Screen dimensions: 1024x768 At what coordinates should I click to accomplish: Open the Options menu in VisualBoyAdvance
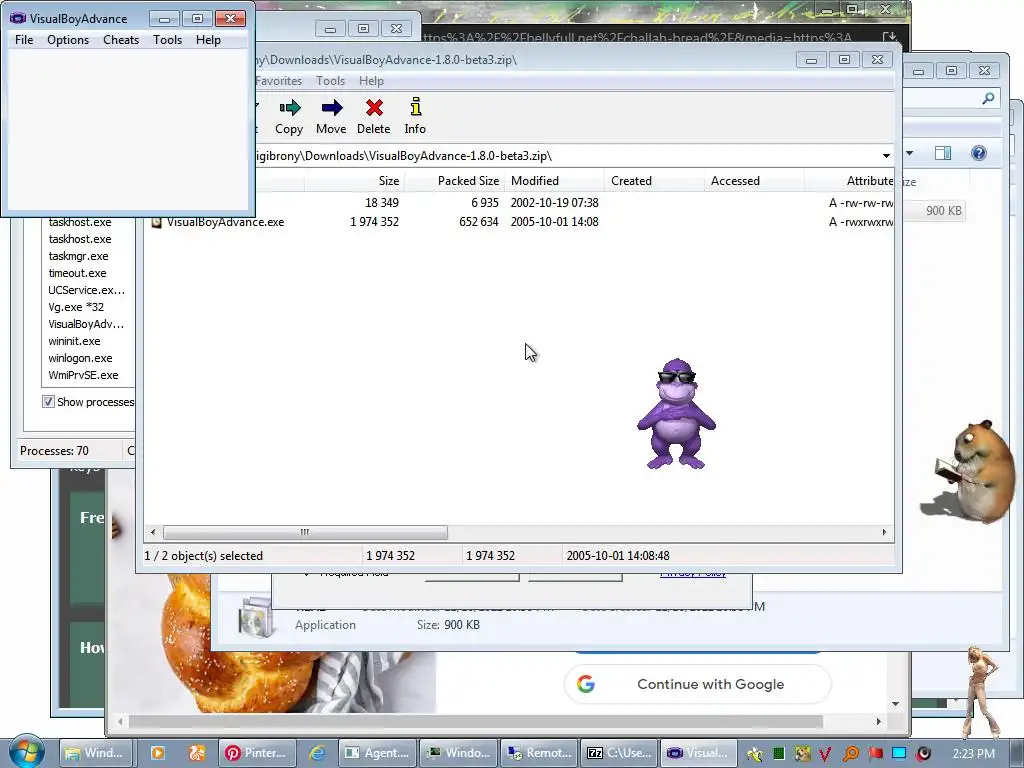tap(68, 40)
